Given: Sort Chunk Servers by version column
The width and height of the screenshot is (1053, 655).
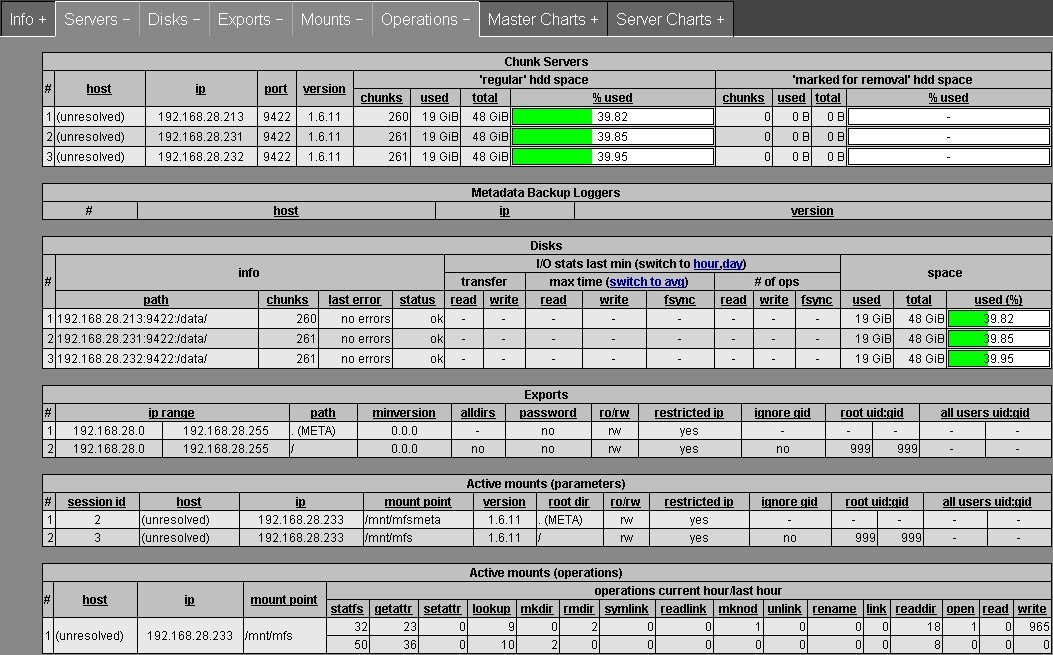Looking at the screenshot, I should click(x=324, y=89).
